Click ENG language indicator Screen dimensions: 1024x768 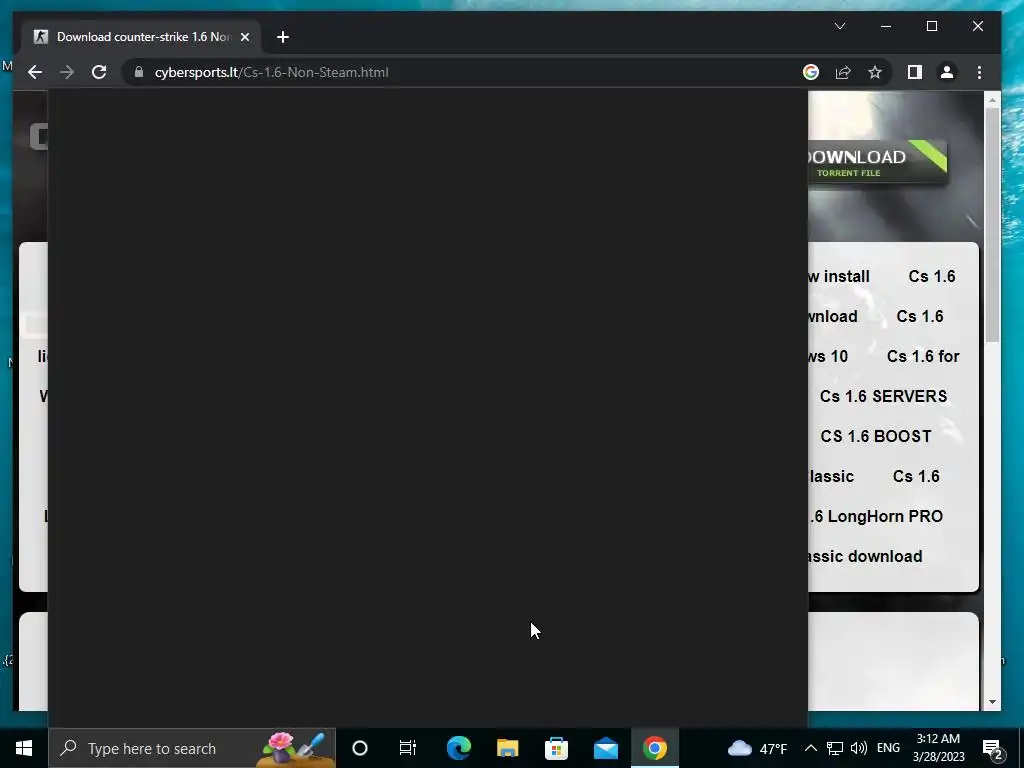coord(888,748)
